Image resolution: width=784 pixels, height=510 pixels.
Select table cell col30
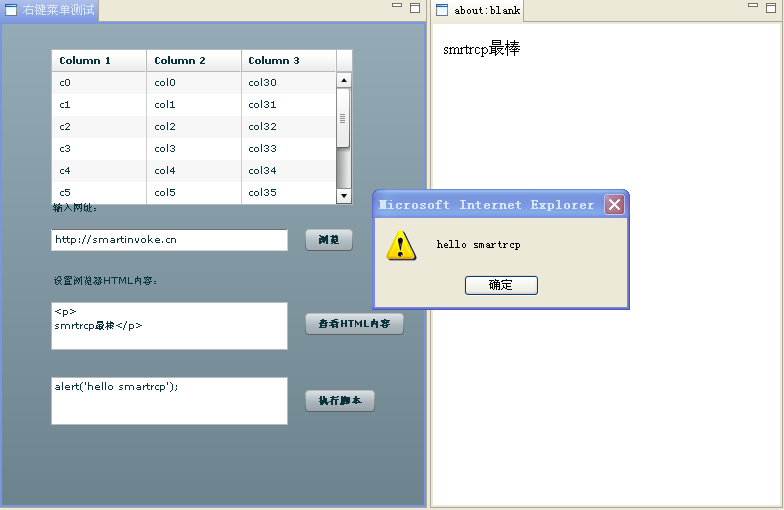pos(288,82)
